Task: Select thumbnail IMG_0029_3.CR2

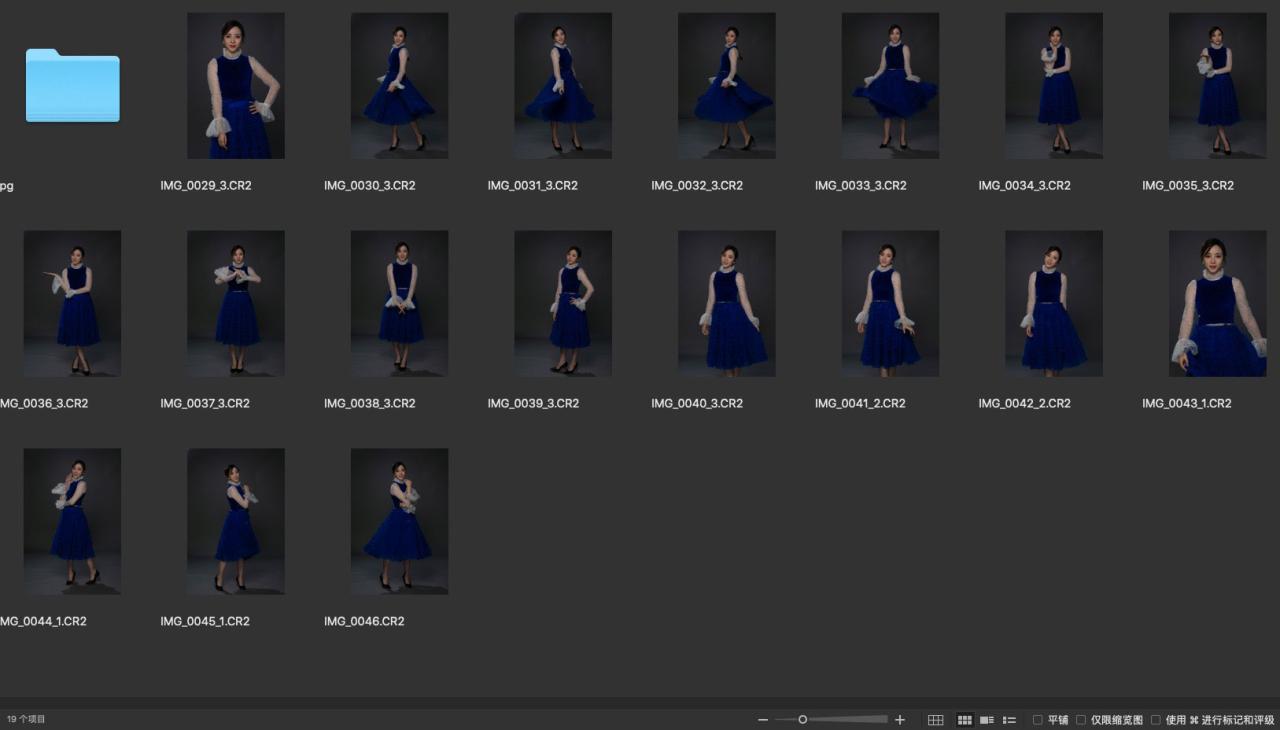Action: click(236, 86)
